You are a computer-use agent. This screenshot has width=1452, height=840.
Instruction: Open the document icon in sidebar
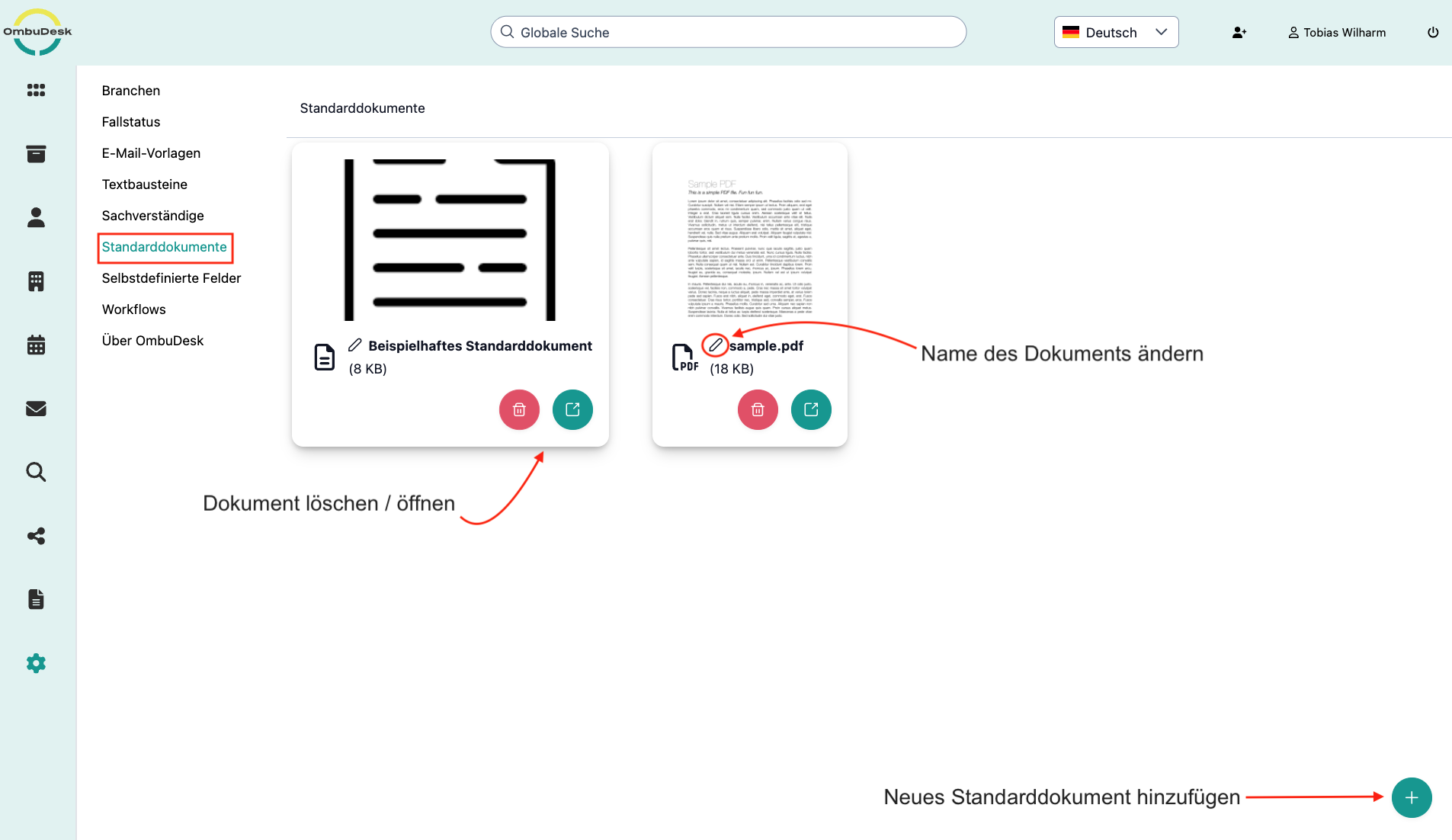36,599
